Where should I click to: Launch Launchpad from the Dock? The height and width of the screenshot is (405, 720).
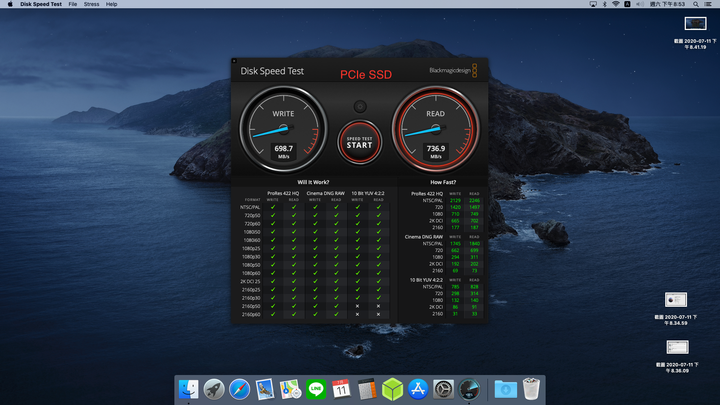click(214, 389)
